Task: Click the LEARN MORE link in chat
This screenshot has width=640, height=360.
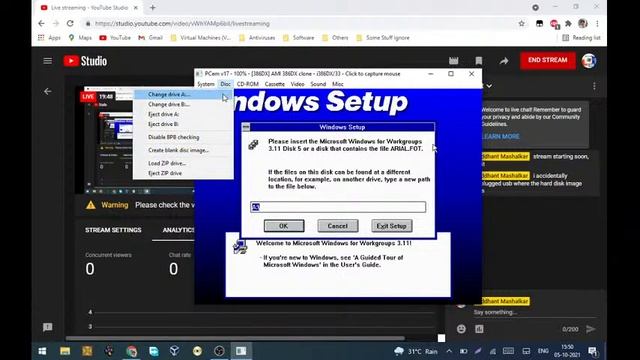Action: pyautogui.click(x=500, y=137)
